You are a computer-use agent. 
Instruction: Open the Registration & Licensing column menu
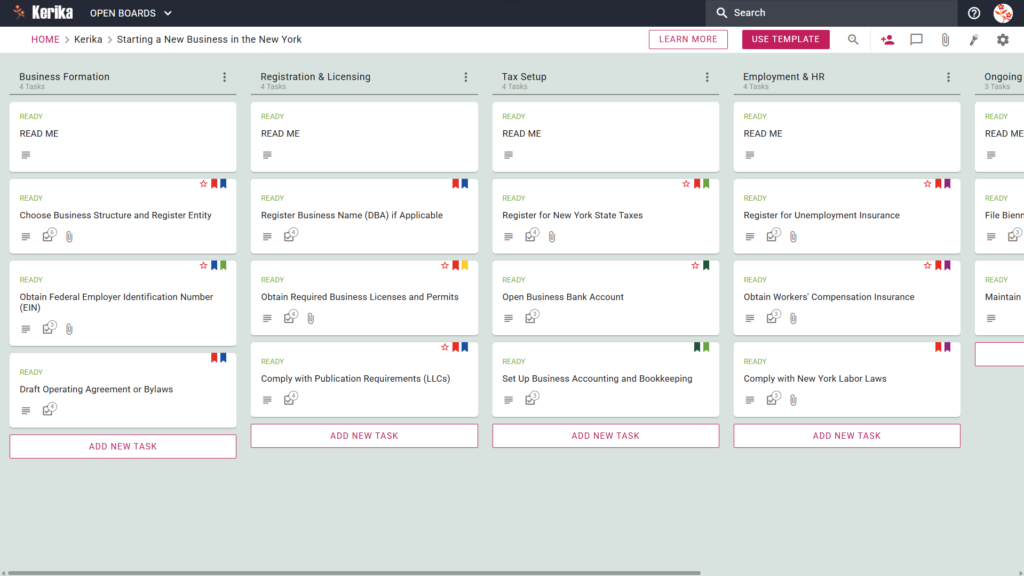[x=466, y=77]
